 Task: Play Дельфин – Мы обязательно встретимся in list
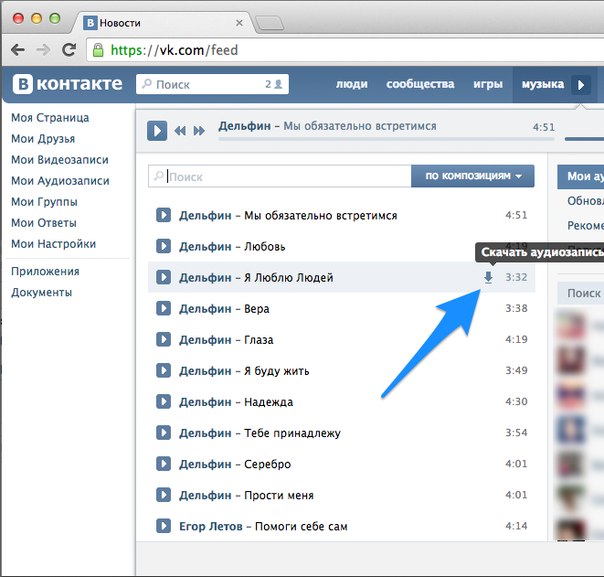(x=163, y=215)
